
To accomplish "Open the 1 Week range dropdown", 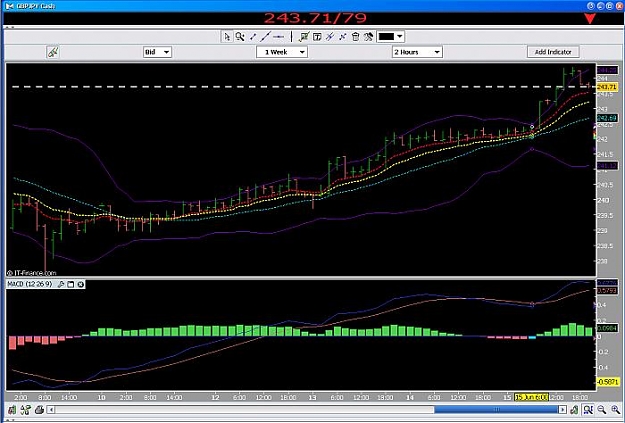I will tap(282, 52).
